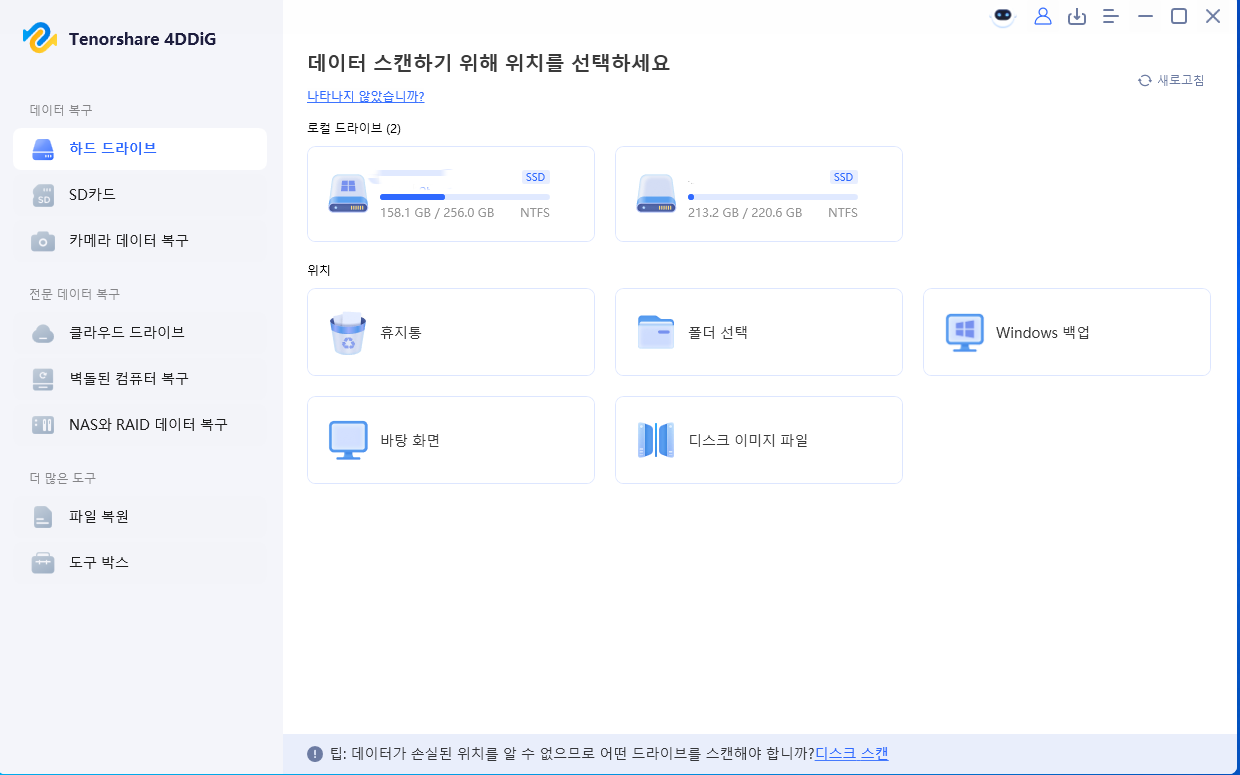The width and height of the screenshot is (1240, 775).
Task: Close the 4DDiG window
Action: coord(1213,16)
